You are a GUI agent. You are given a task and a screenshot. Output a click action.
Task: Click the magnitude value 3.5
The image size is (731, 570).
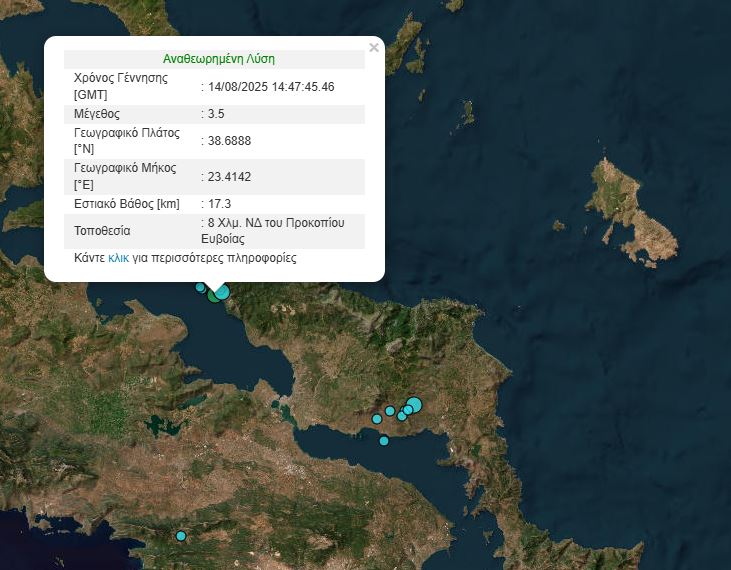[x=216, y=114]
